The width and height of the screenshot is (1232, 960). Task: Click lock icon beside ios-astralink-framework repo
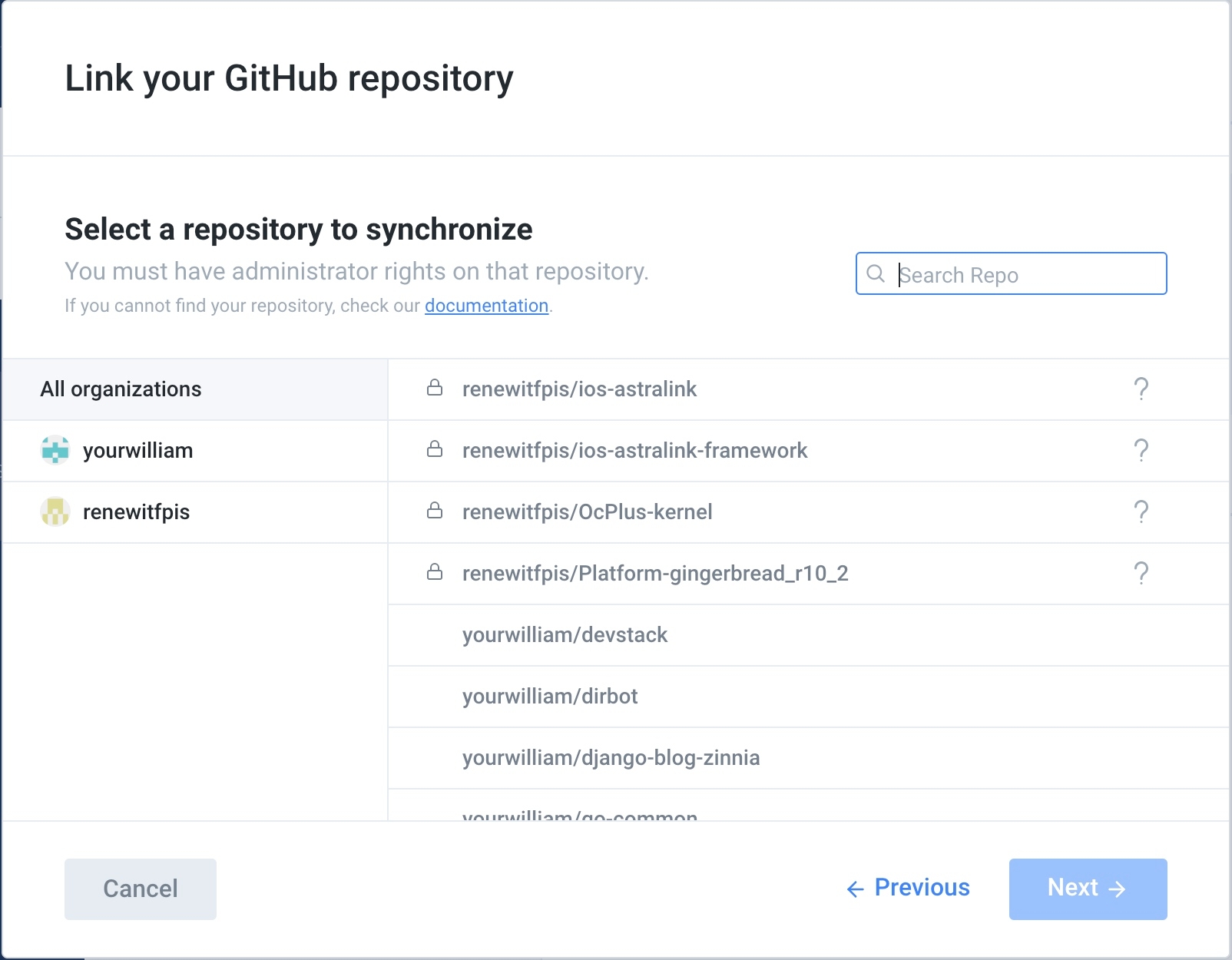[x=435, y=449]
